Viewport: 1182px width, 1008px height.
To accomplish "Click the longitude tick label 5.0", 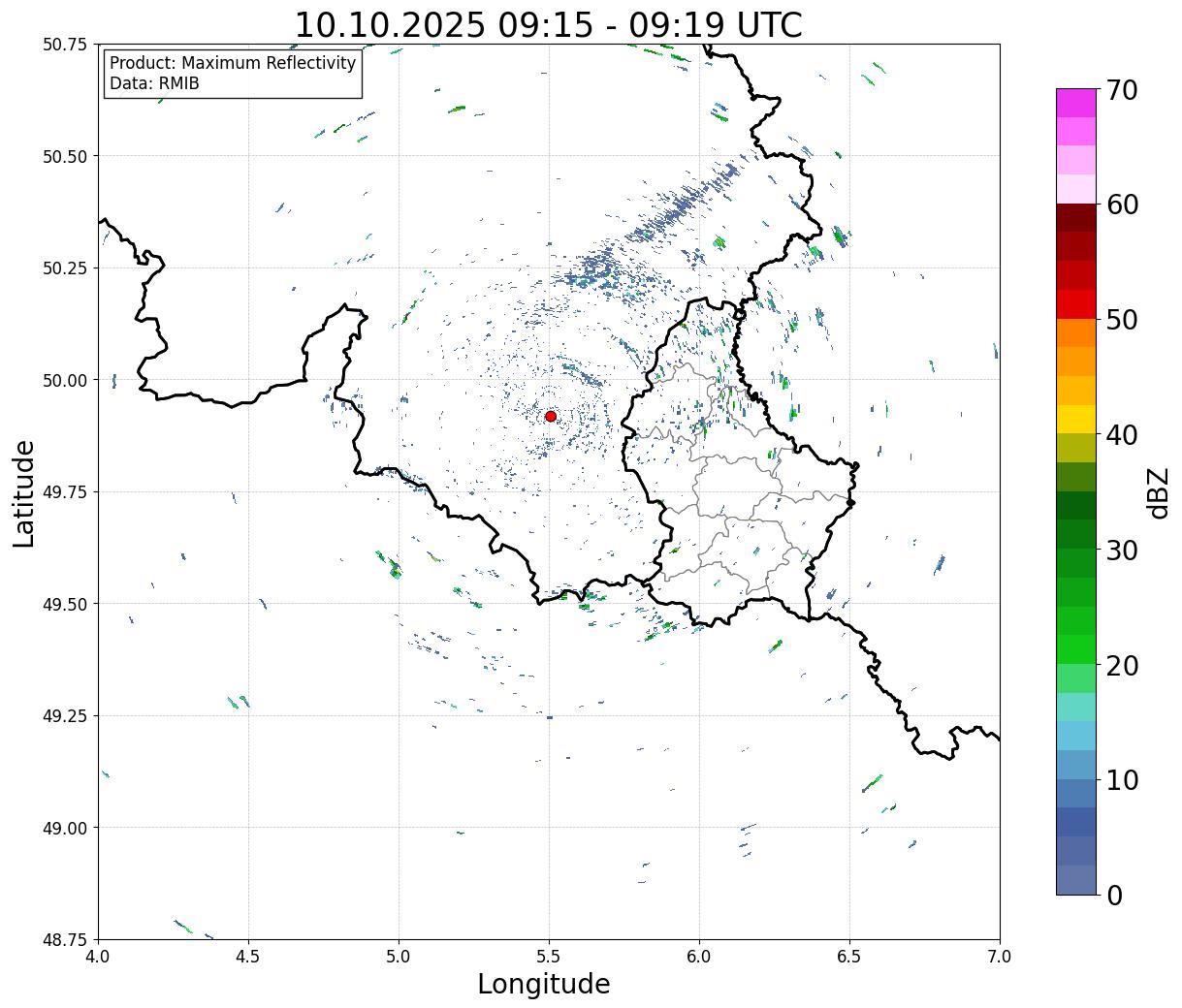I will [x=399, y=957].
